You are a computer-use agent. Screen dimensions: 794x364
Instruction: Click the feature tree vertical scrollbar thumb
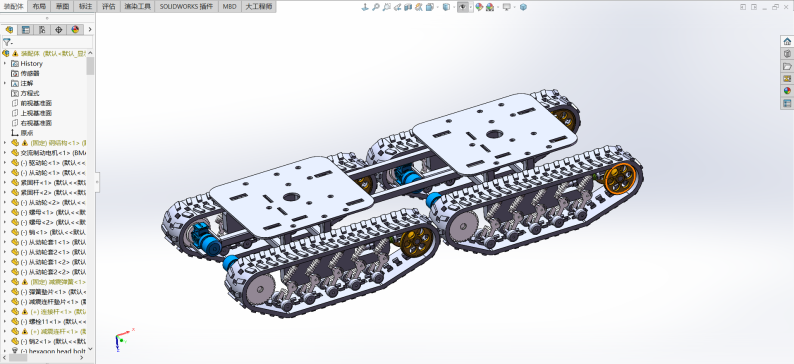(x=90, y=66)
